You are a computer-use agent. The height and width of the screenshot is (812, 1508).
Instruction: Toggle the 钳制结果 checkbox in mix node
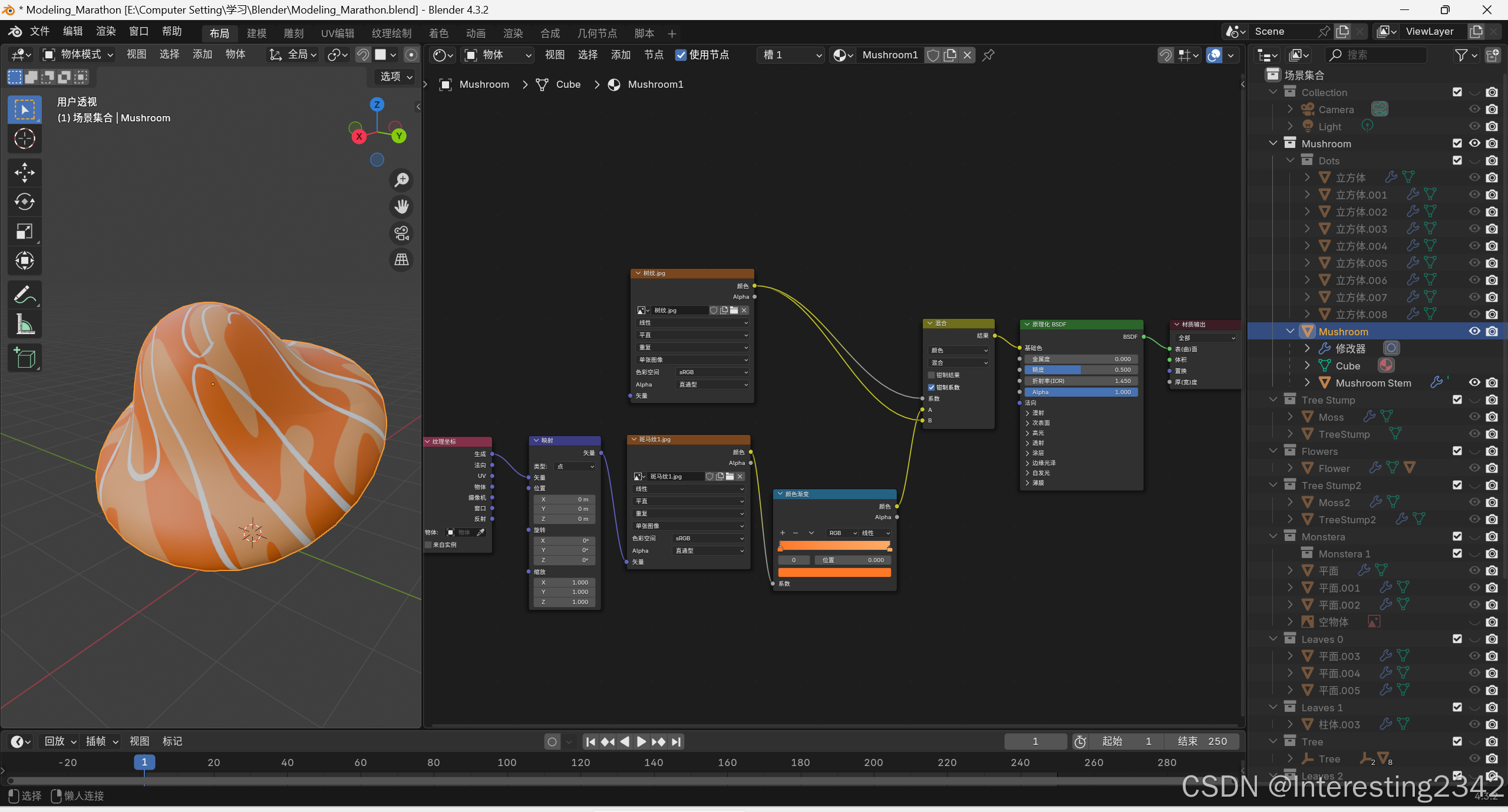pos(932,375)
